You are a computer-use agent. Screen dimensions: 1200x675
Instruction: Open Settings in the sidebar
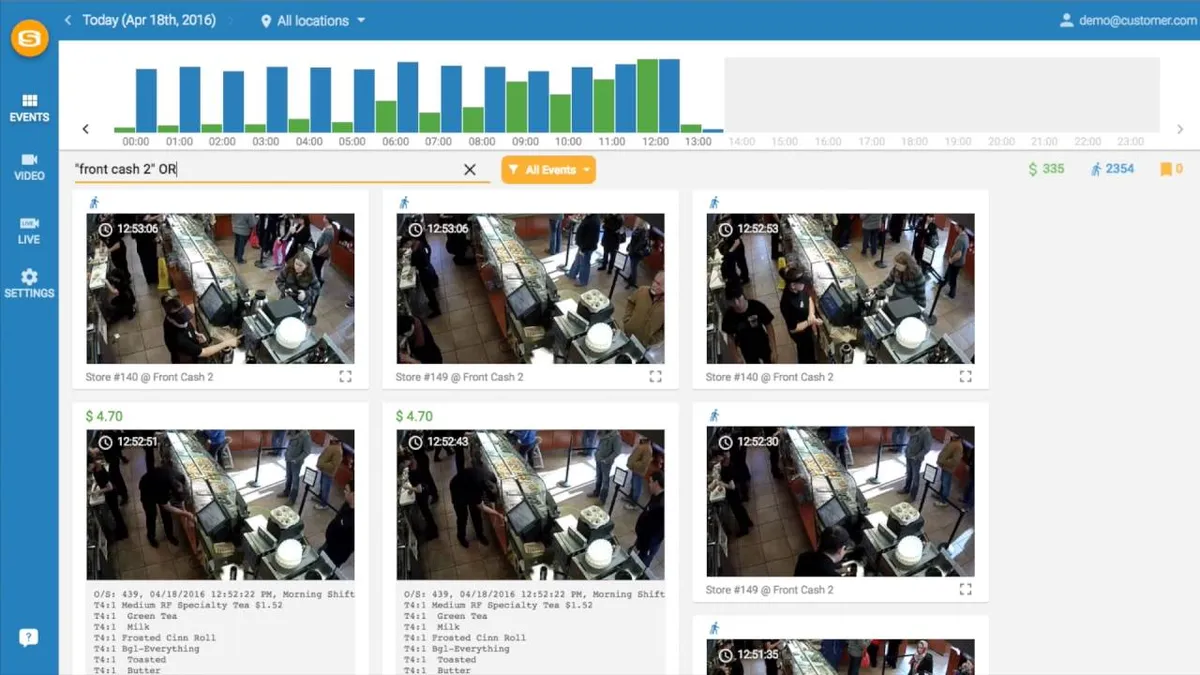pos(29,284)
